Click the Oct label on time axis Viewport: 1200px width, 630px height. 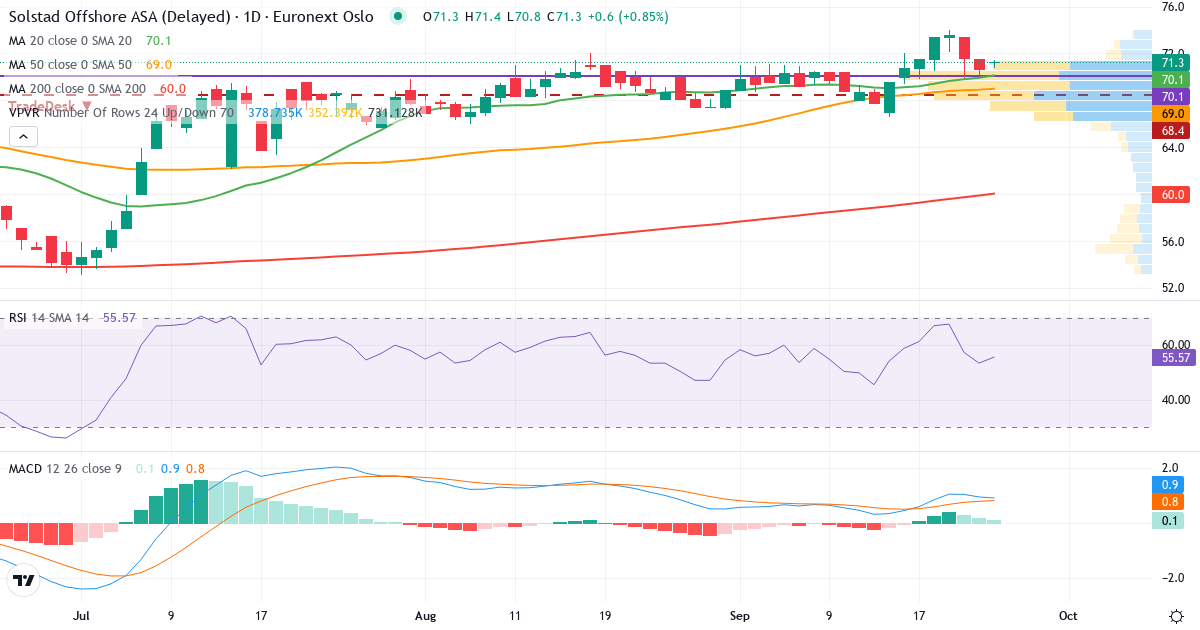point(1068,615)
